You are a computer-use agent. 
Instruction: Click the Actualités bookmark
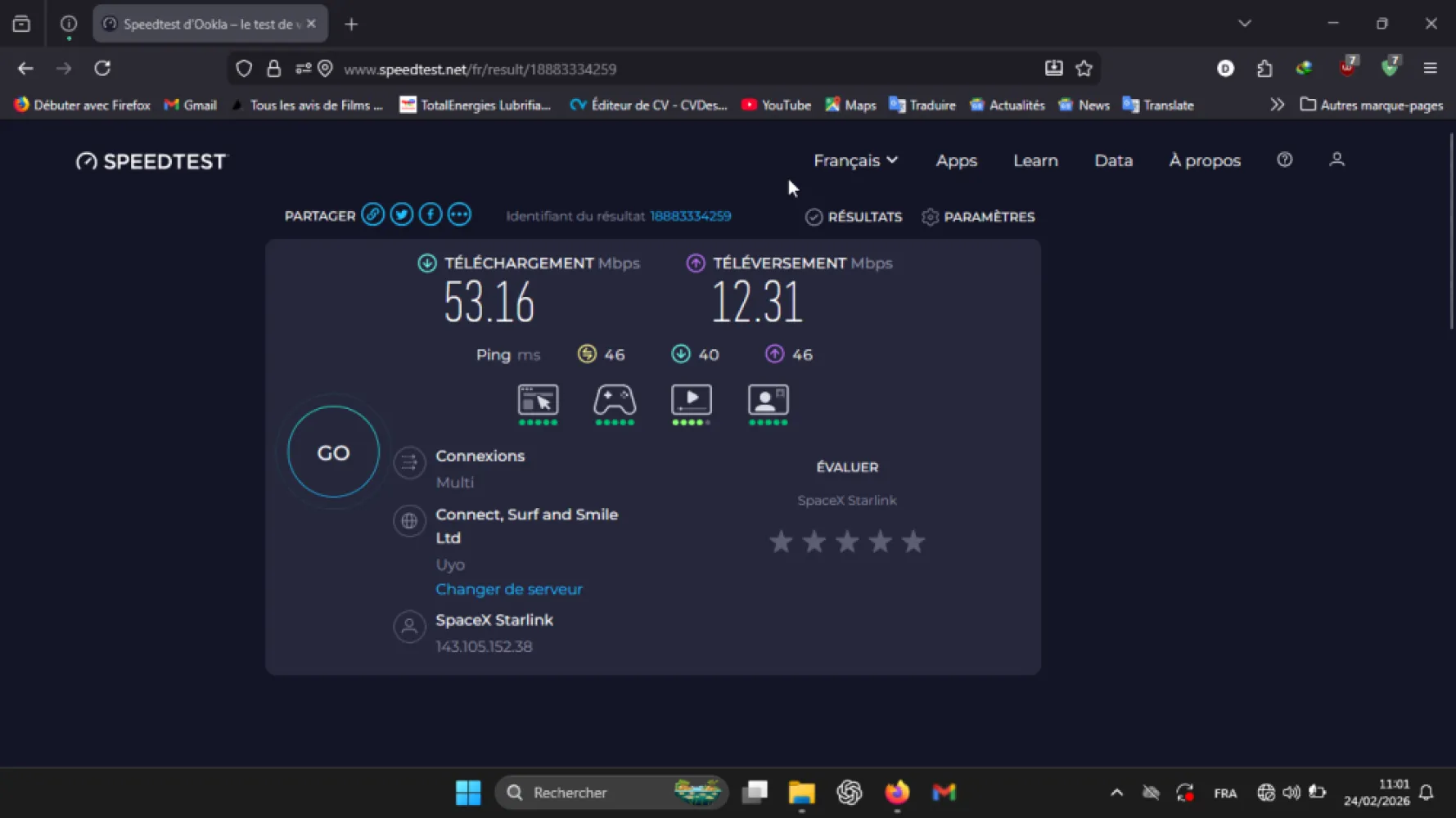tap(1007, 105)
